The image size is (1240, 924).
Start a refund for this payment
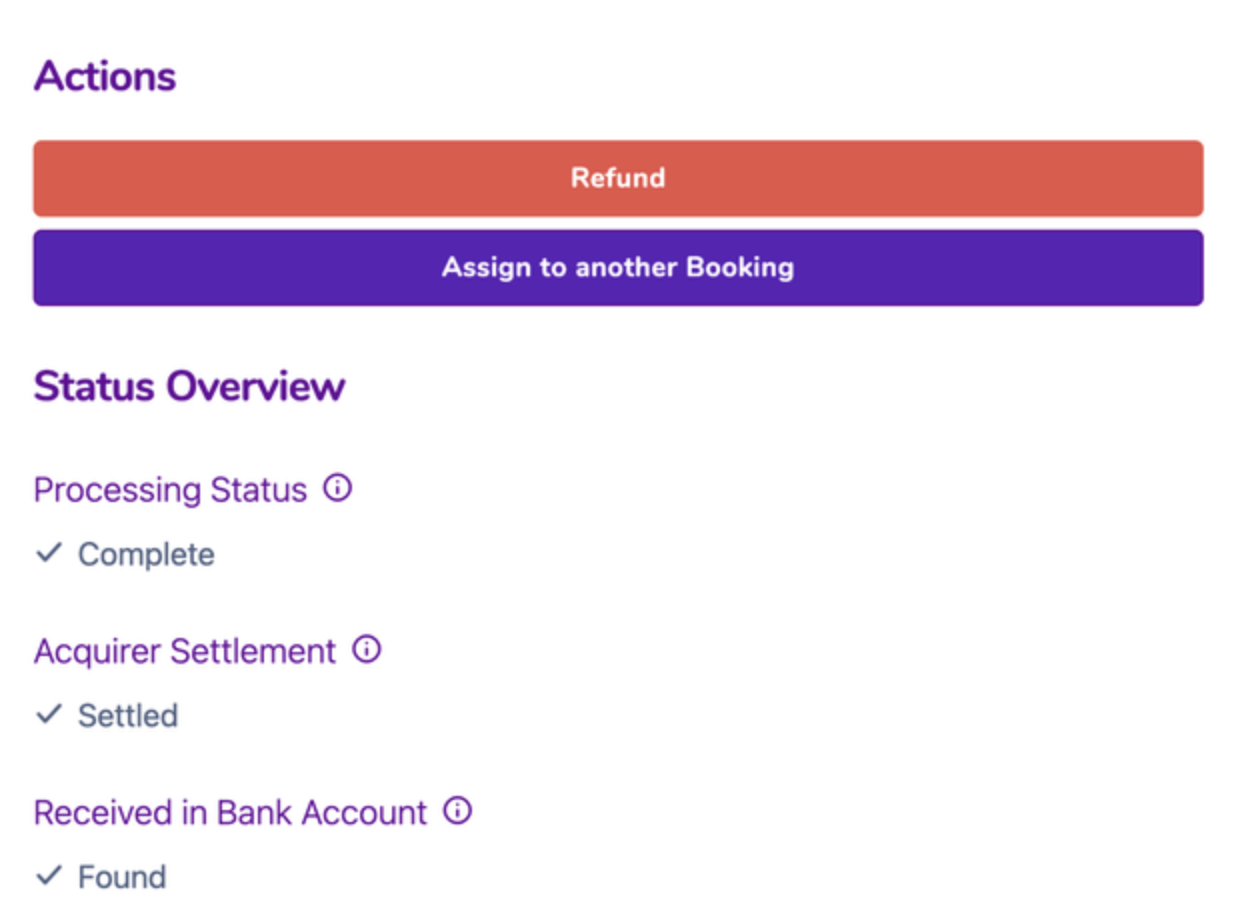click(618, 178)
